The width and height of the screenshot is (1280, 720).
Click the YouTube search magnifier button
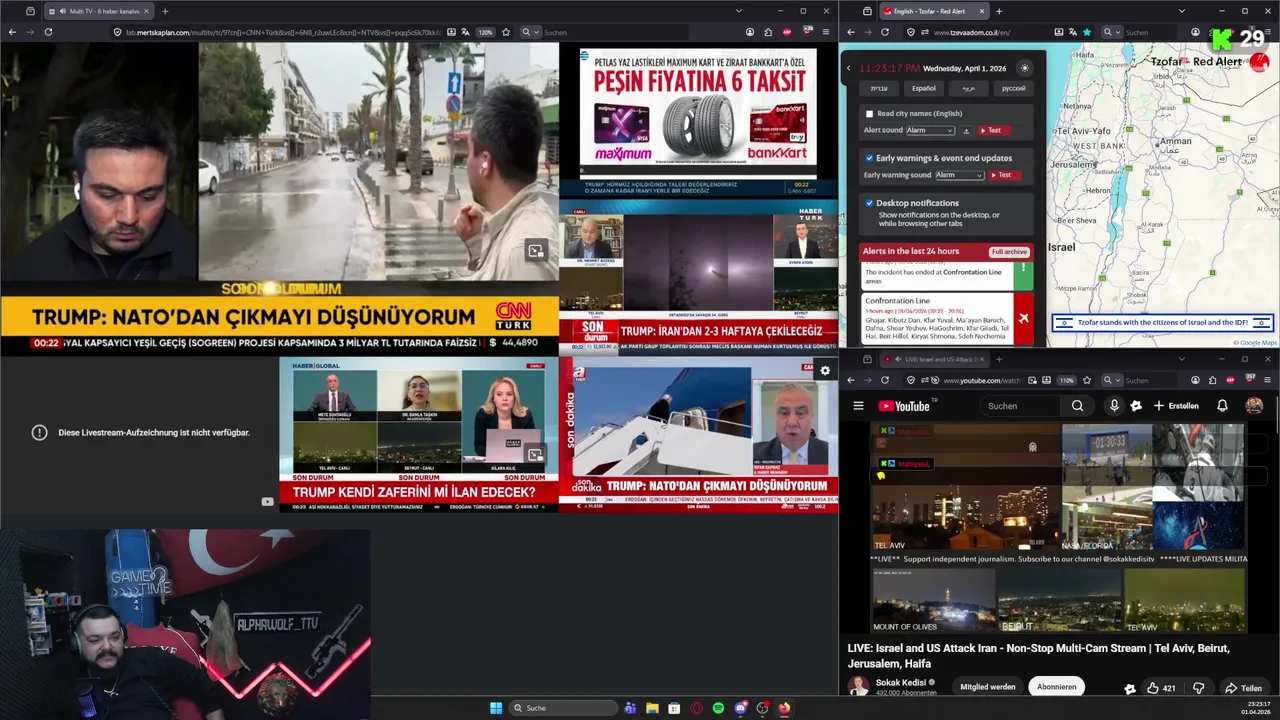pyautogui.click(x=1077, y=406)
